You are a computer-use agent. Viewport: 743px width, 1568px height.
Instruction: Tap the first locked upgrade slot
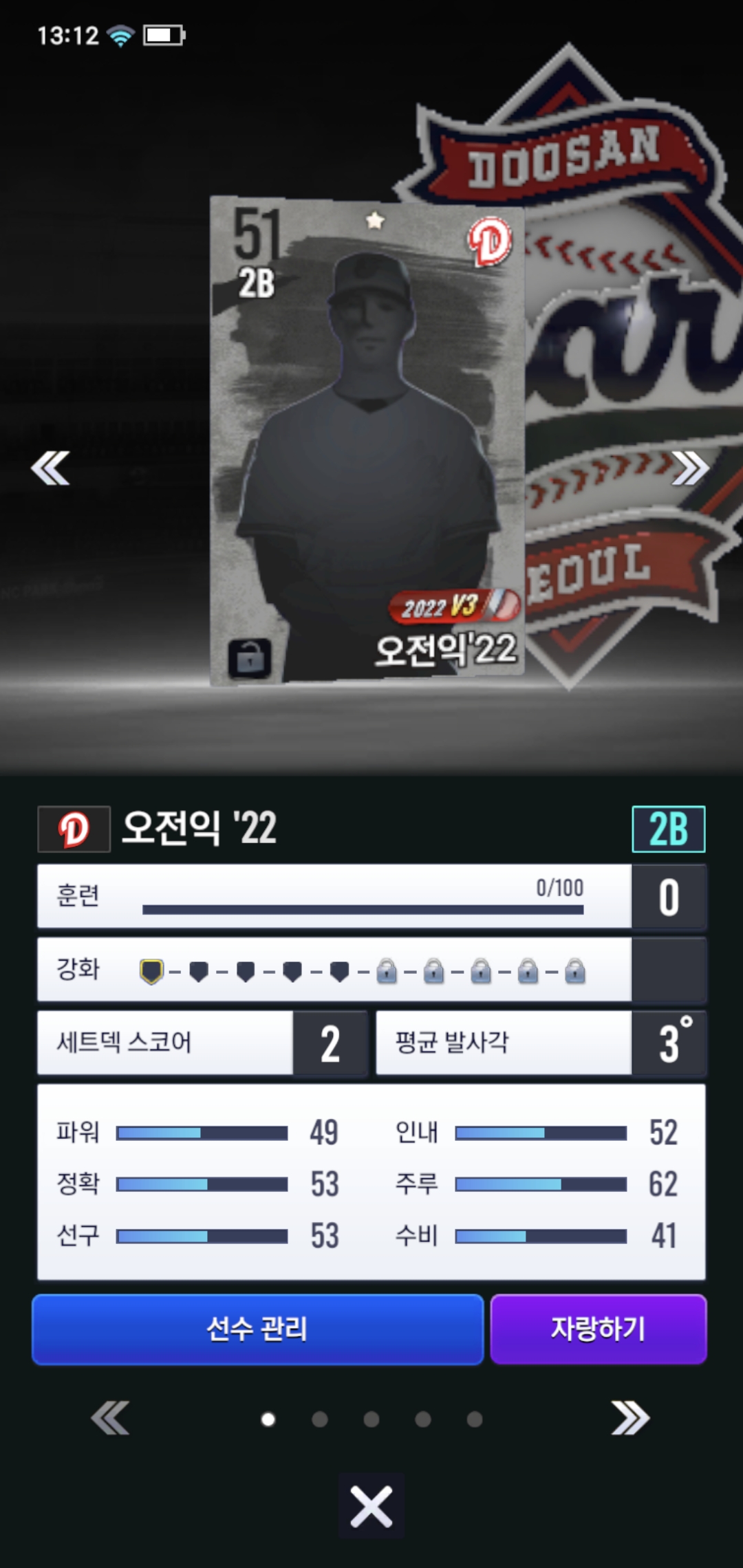pyautogui.click(x=387, y=972)
